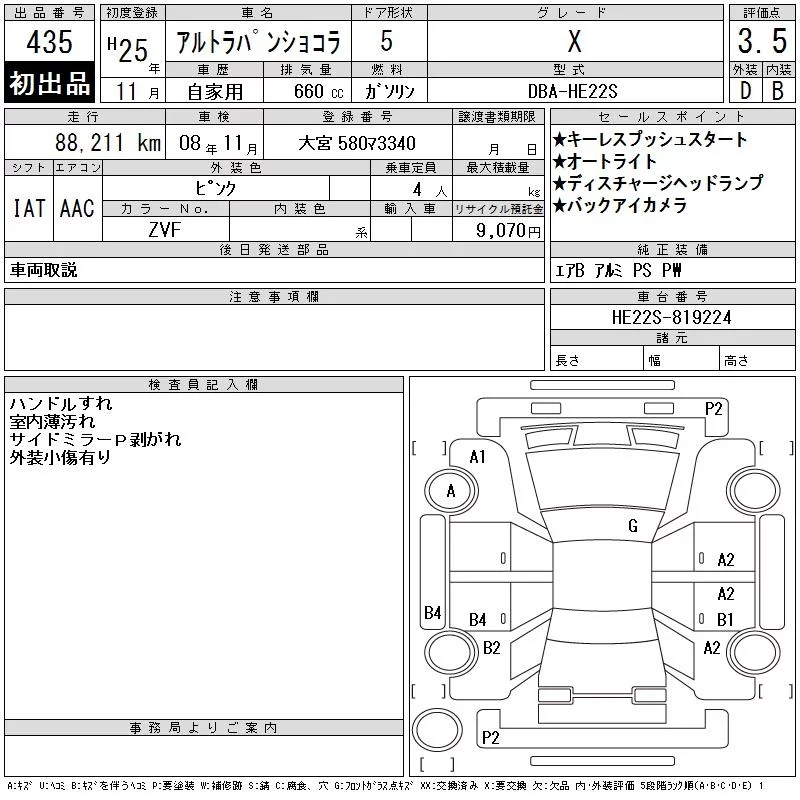Click the 事務局よりご案内 header
The height and width of the screenshot is (800, 800).
click(204, 728)
